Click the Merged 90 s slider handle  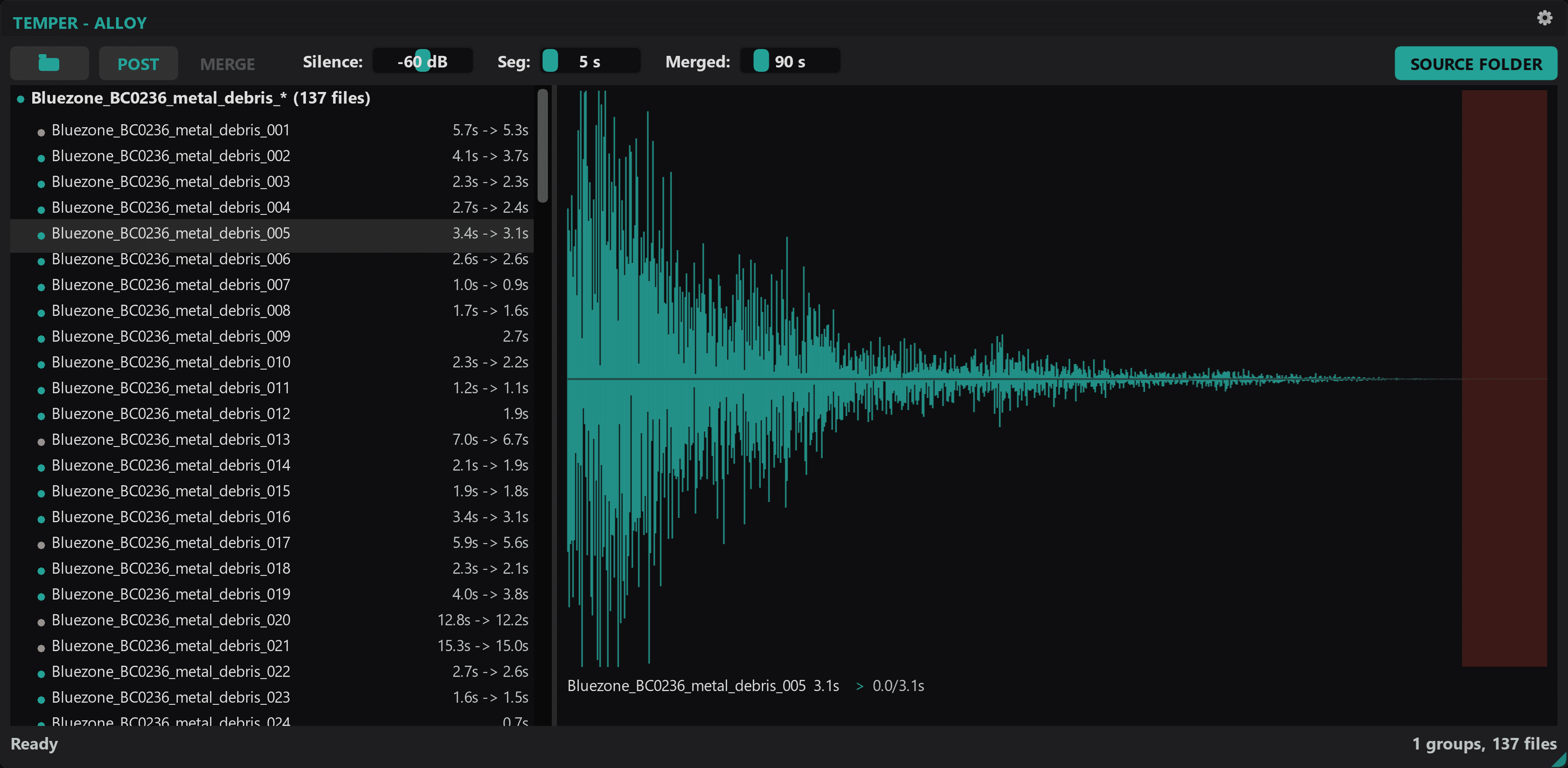coord(760,61)
